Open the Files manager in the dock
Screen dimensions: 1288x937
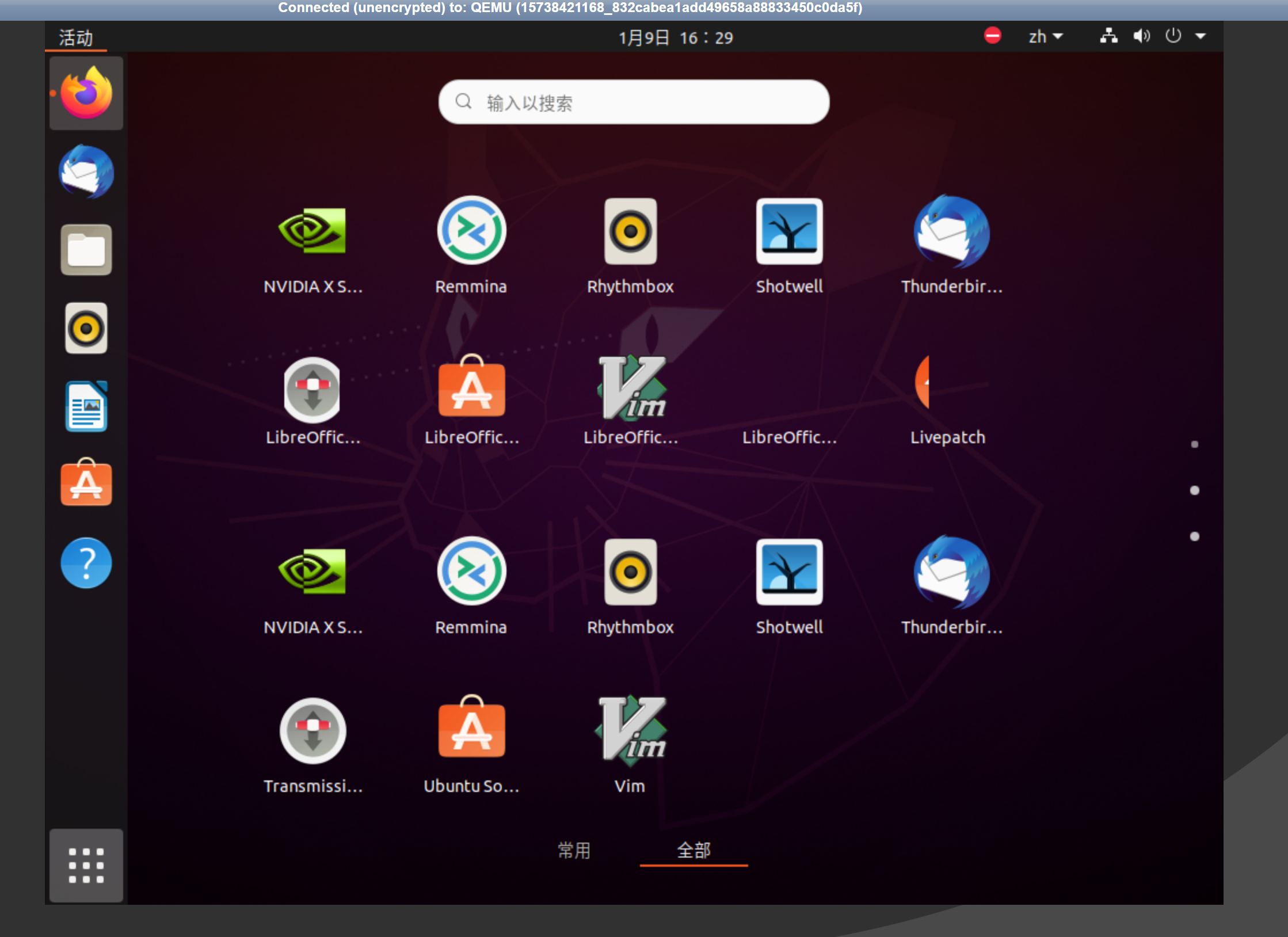(86, 250)
